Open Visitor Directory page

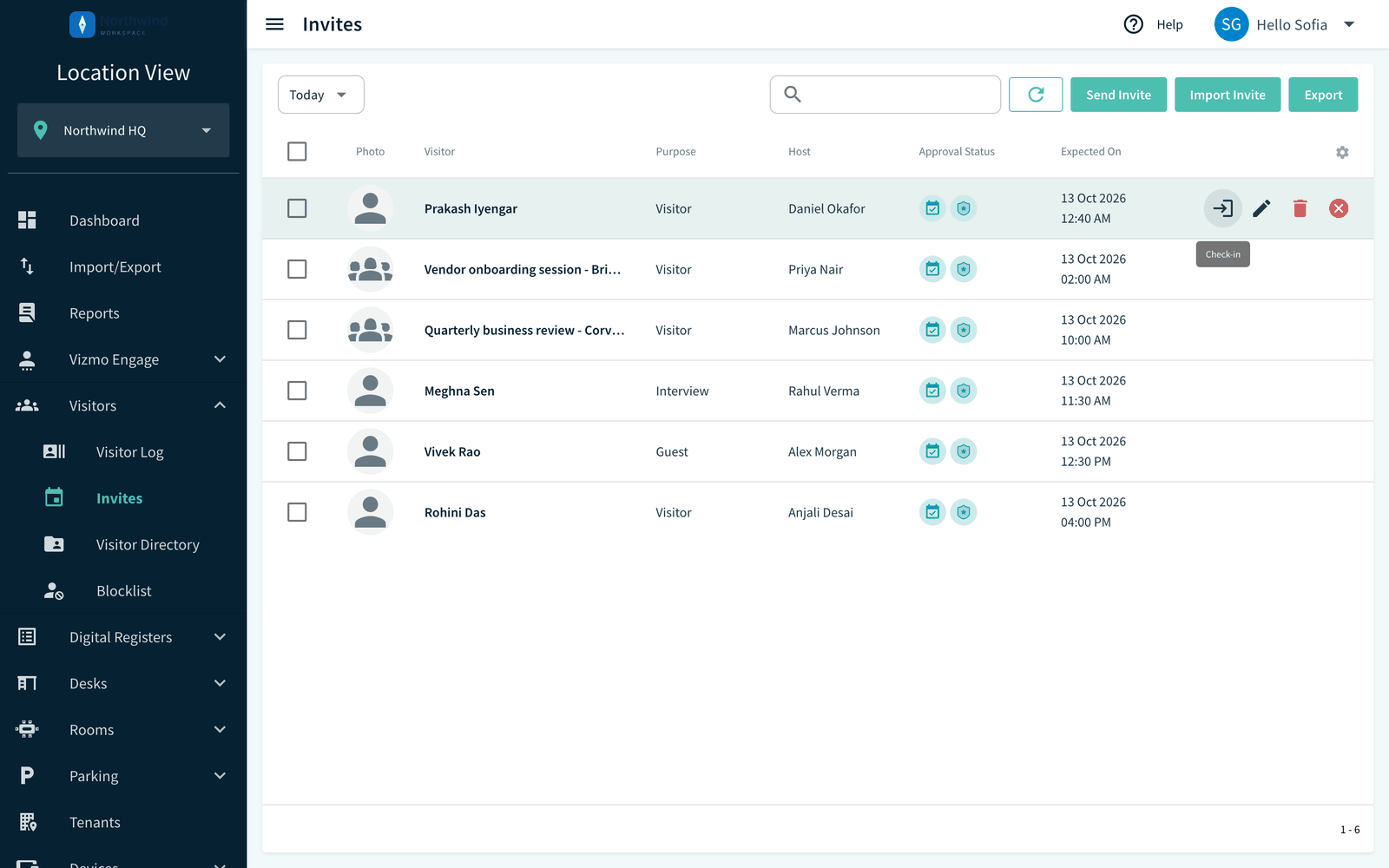tap(123, 544)
